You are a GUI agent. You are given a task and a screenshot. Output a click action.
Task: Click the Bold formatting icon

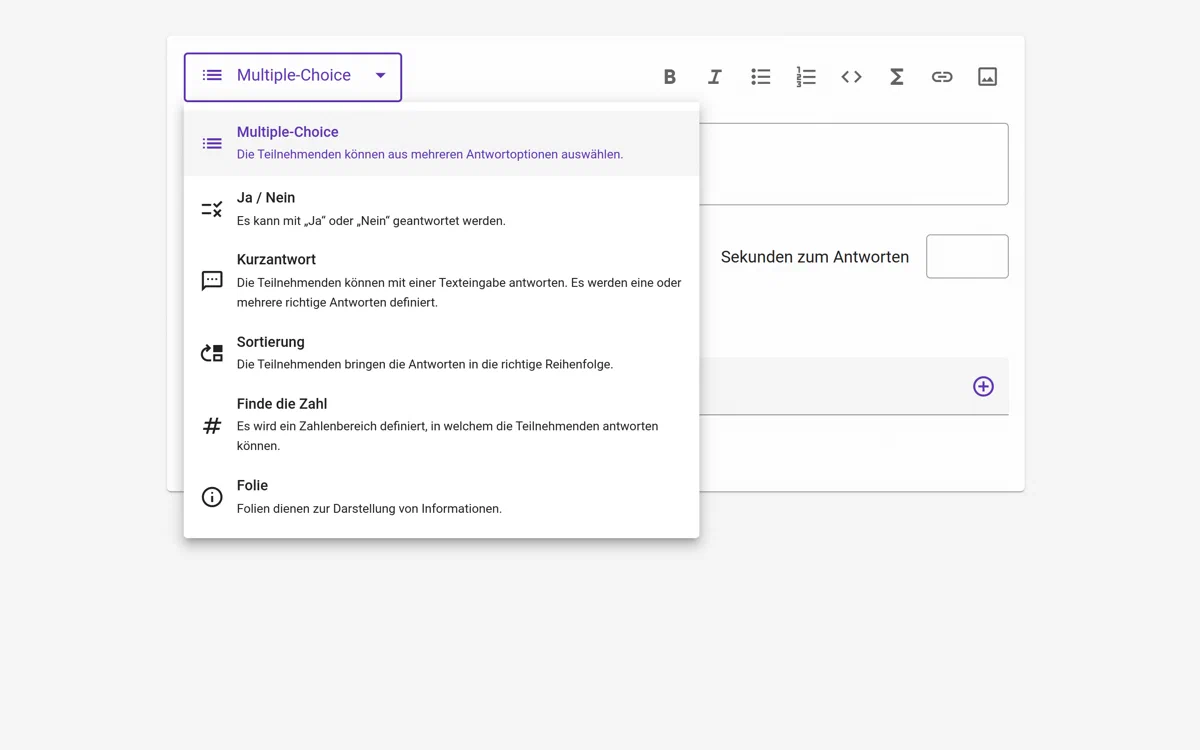click(x=669, y=77)
